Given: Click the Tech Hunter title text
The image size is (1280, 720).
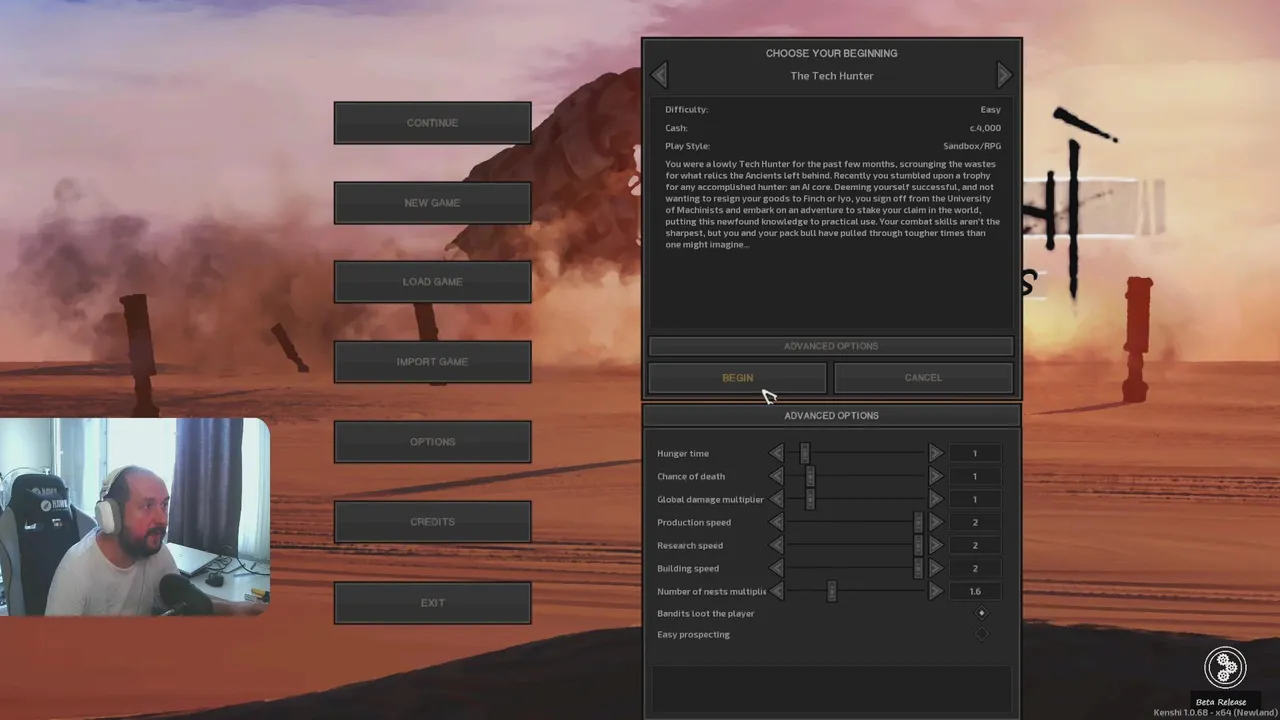Looking at the screenshot, I should coord(832,76).
